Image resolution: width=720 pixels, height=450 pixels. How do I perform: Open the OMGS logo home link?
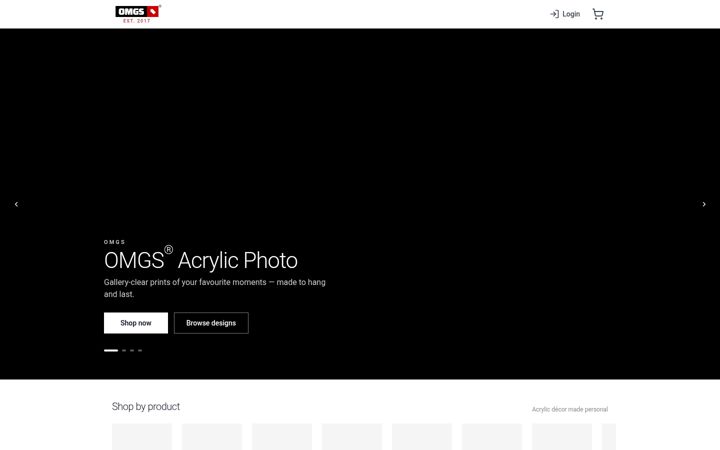click(138, 14)
